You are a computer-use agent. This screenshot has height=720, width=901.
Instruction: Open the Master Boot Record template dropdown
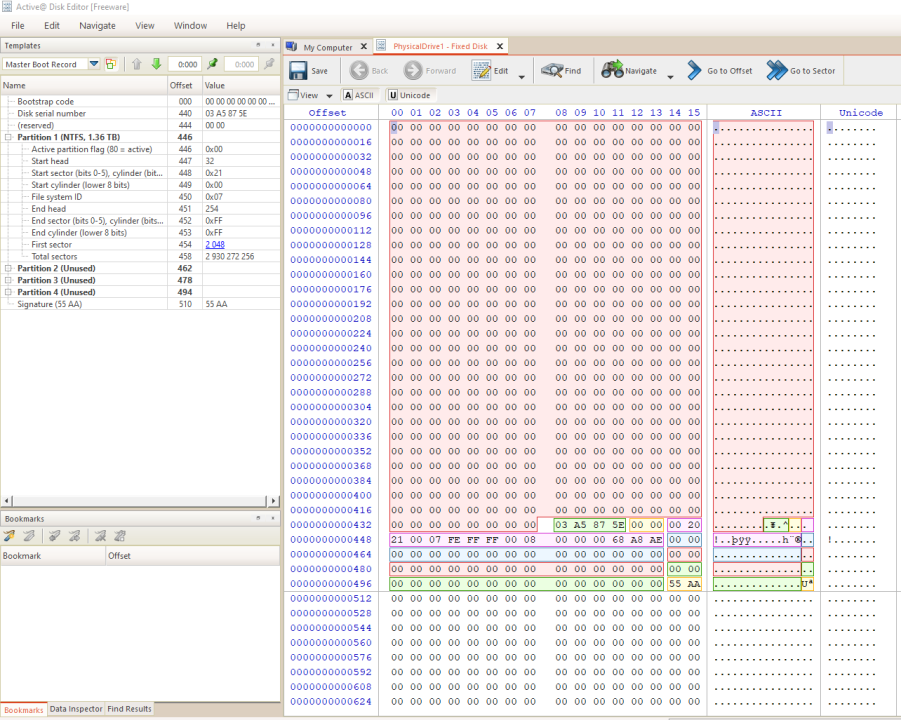coord(94,64)
